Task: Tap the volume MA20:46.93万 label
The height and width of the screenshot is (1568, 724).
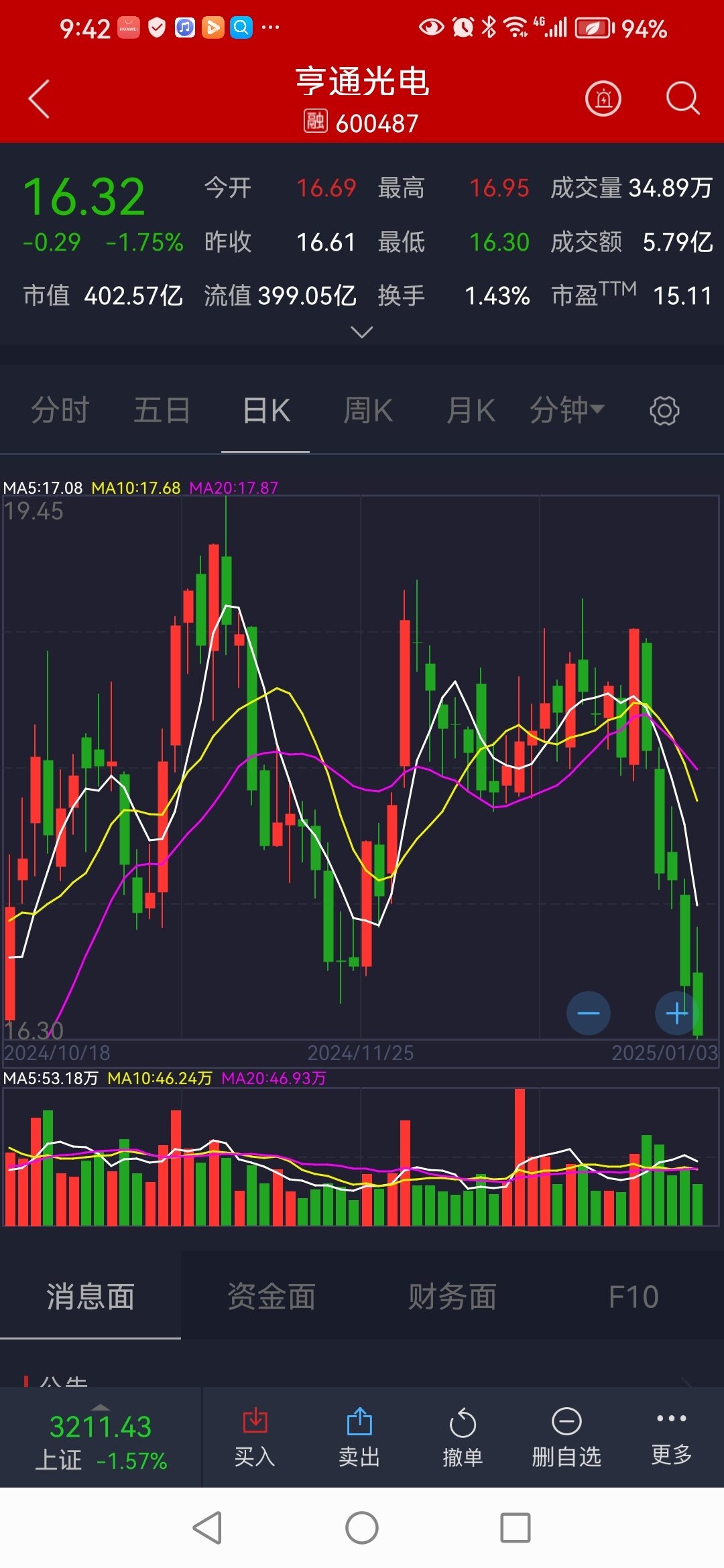Action: pos(274,1078)
